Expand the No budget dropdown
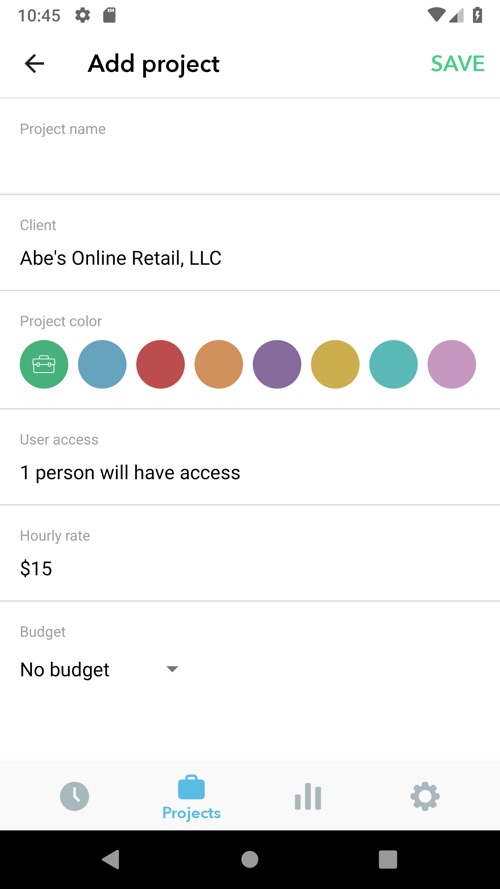500x889 pixels. coord(99,670)
